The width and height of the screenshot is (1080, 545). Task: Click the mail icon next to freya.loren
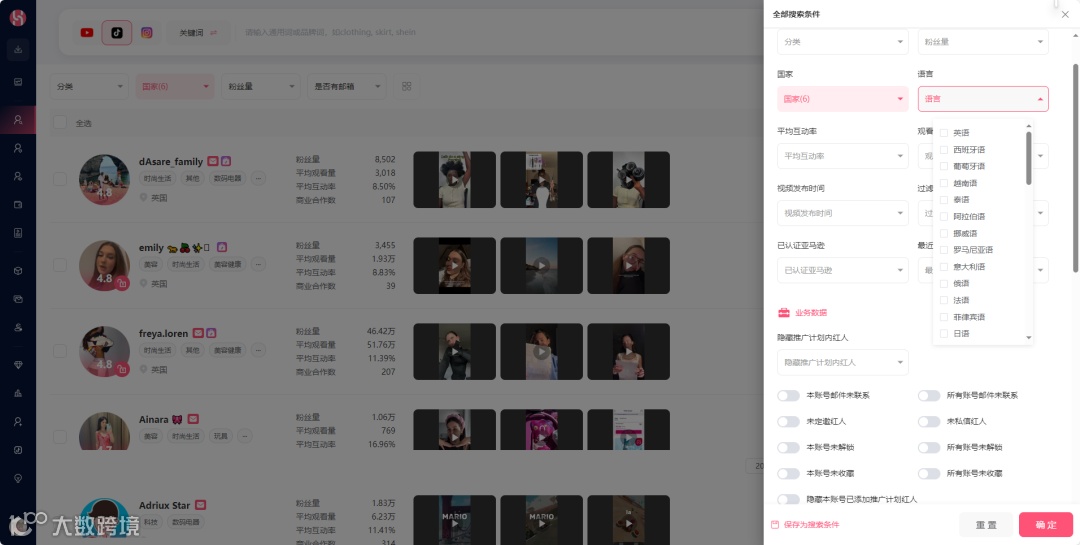point(198,333)
